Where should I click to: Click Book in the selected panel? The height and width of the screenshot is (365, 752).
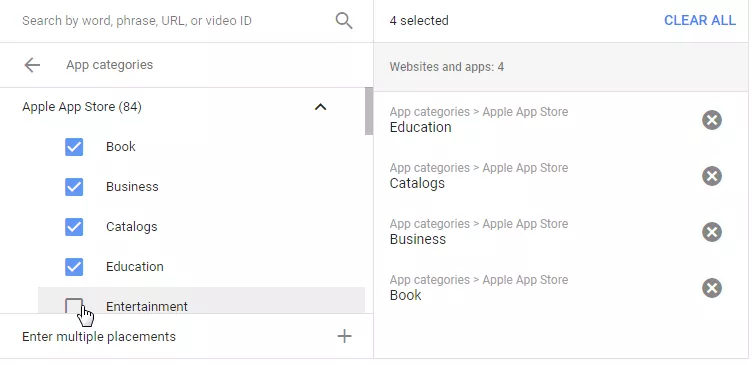pyautogui.click(x=406, y=295)
